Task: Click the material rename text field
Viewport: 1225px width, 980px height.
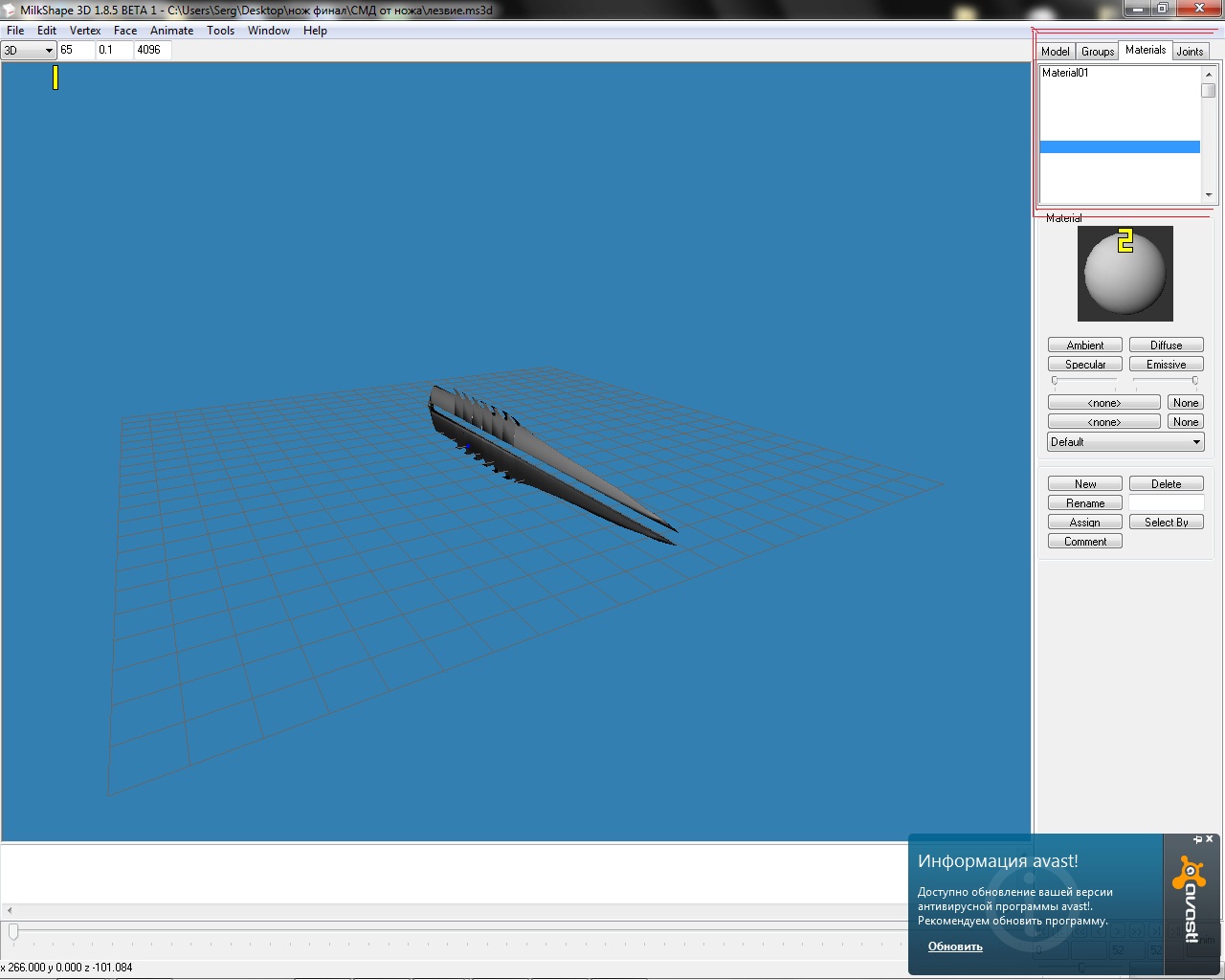Action: [x=1166, y=503]
